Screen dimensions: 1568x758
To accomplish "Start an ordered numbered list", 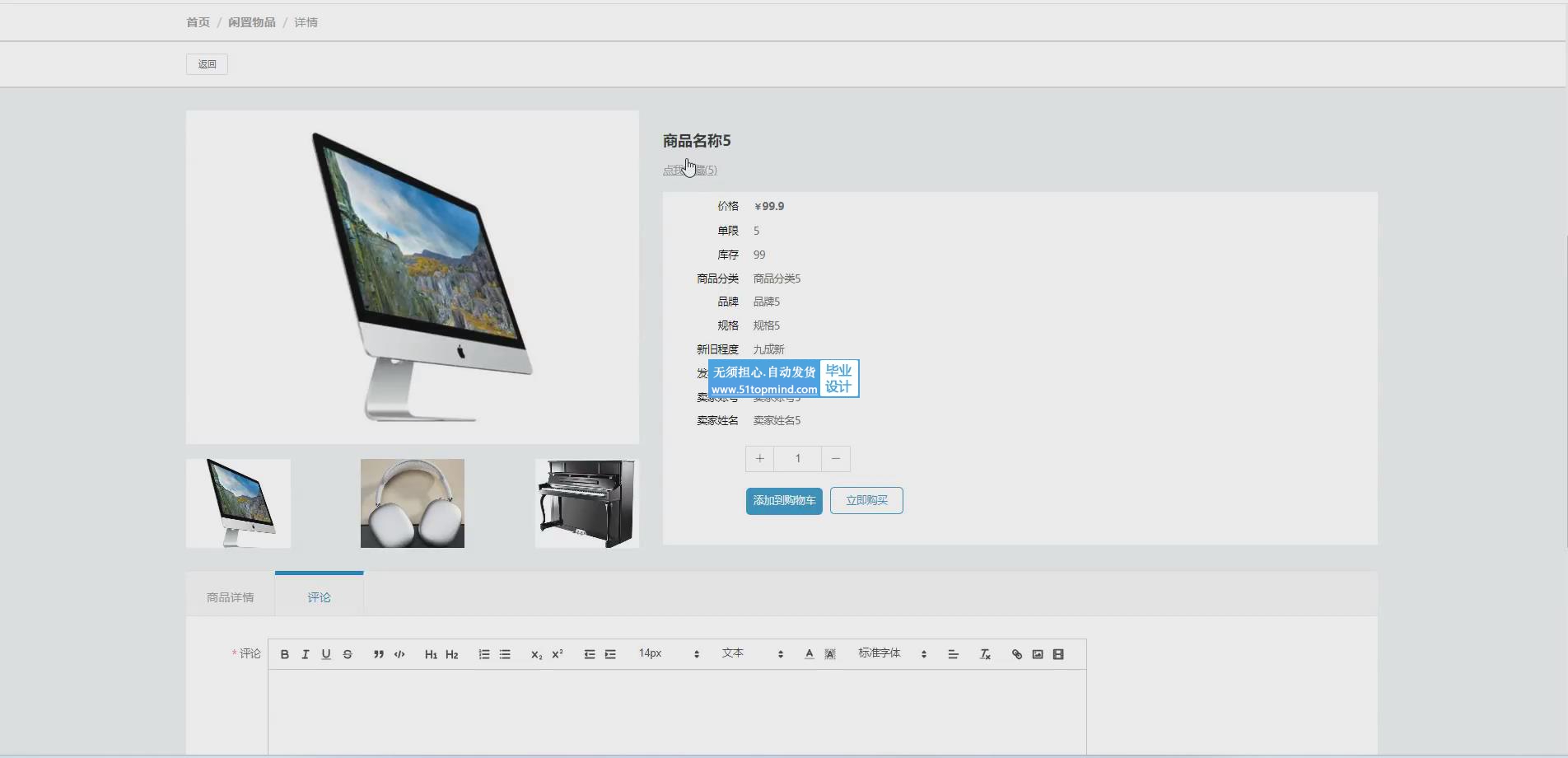I will 484,654.
